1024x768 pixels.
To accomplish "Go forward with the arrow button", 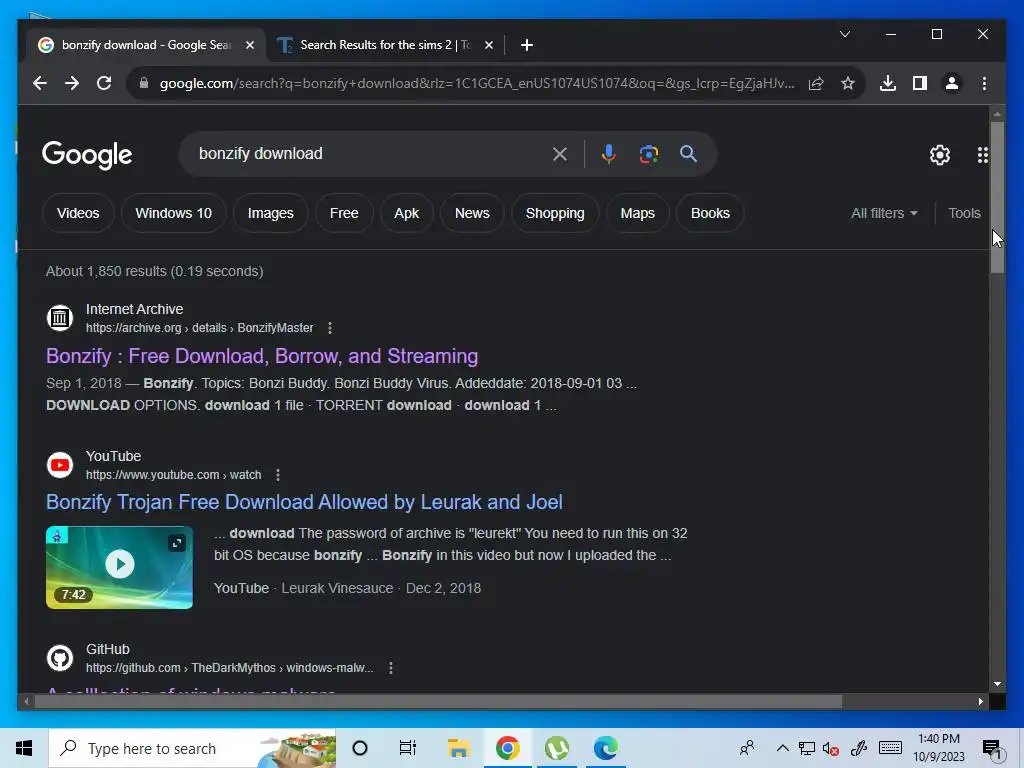I will pyautogui.click(x=72, y=83).
